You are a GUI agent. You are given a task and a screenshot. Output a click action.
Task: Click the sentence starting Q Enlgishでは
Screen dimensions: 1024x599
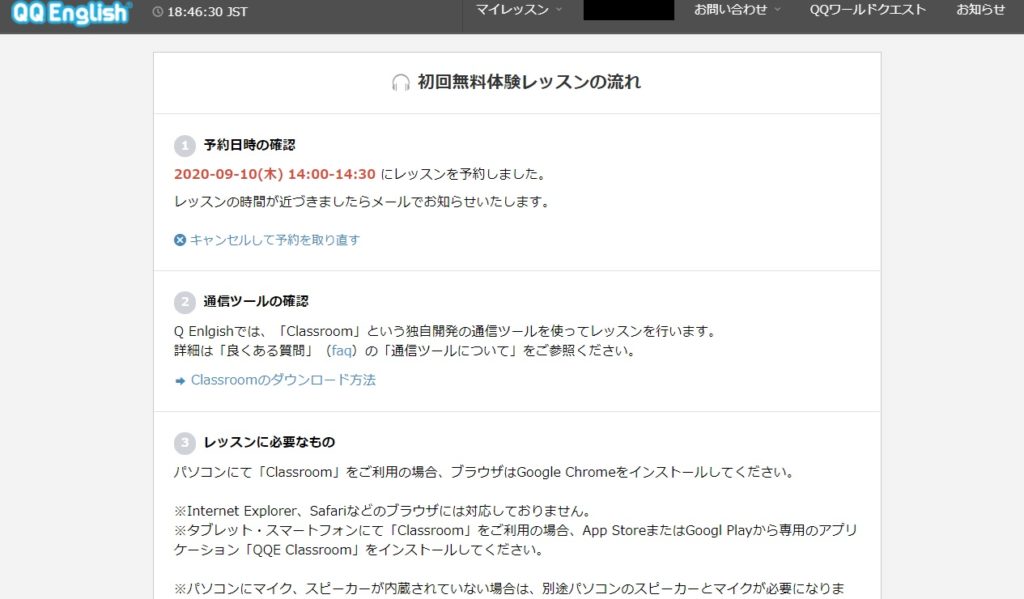pyautogui.click(x=445, y=331)
